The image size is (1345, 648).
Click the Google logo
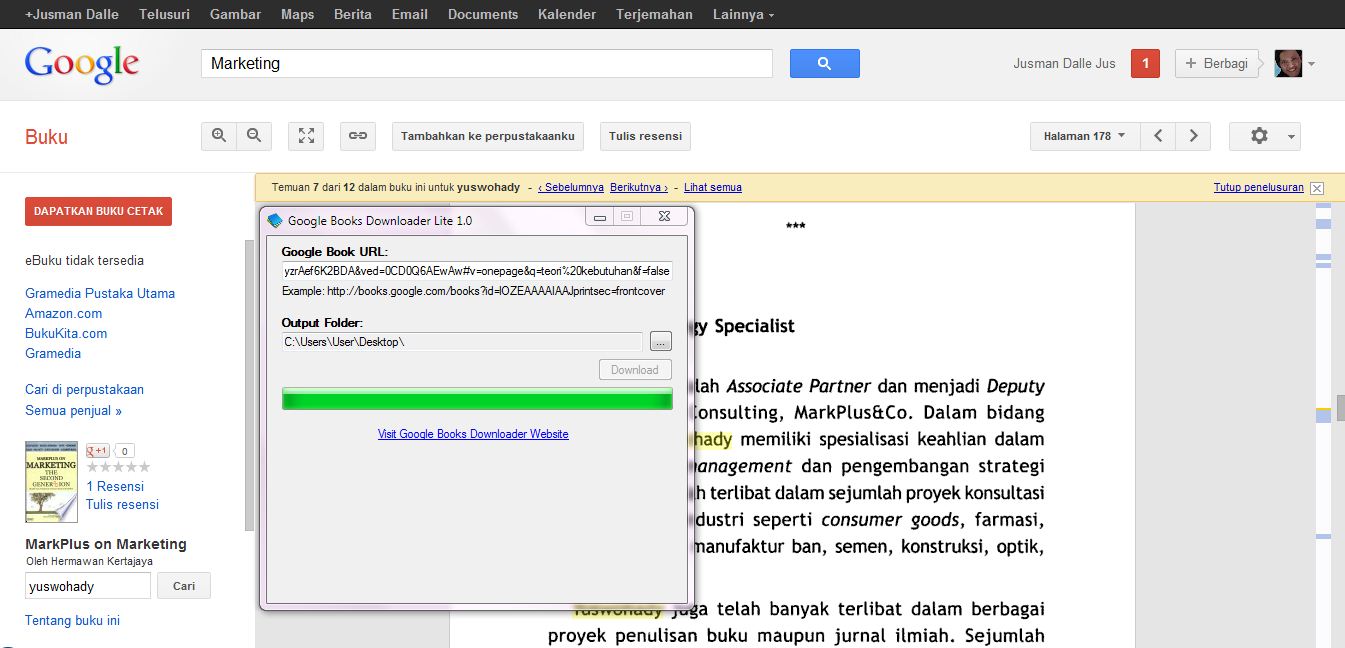[82, 64]
